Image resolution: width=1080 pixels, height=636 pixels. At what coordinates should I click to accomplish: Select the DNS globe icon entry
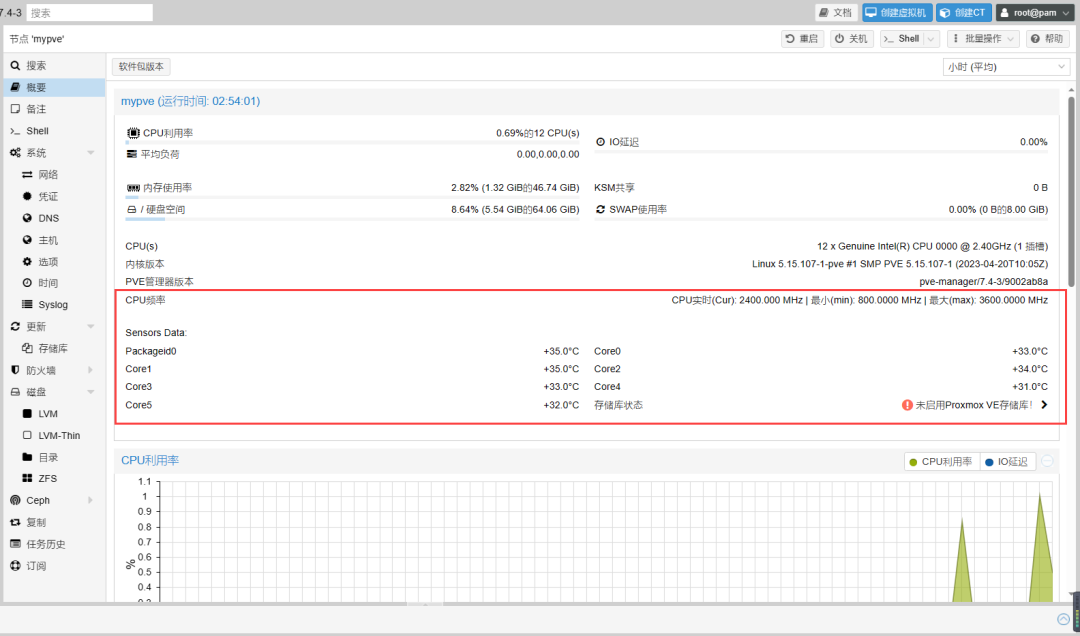point(28,218)
